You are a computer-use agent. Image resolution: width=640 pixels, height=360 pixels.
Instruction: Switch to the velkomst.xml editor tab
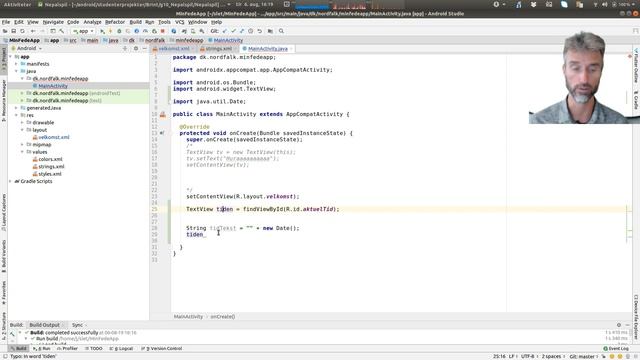pyautogui.click(x=173, y=49)
